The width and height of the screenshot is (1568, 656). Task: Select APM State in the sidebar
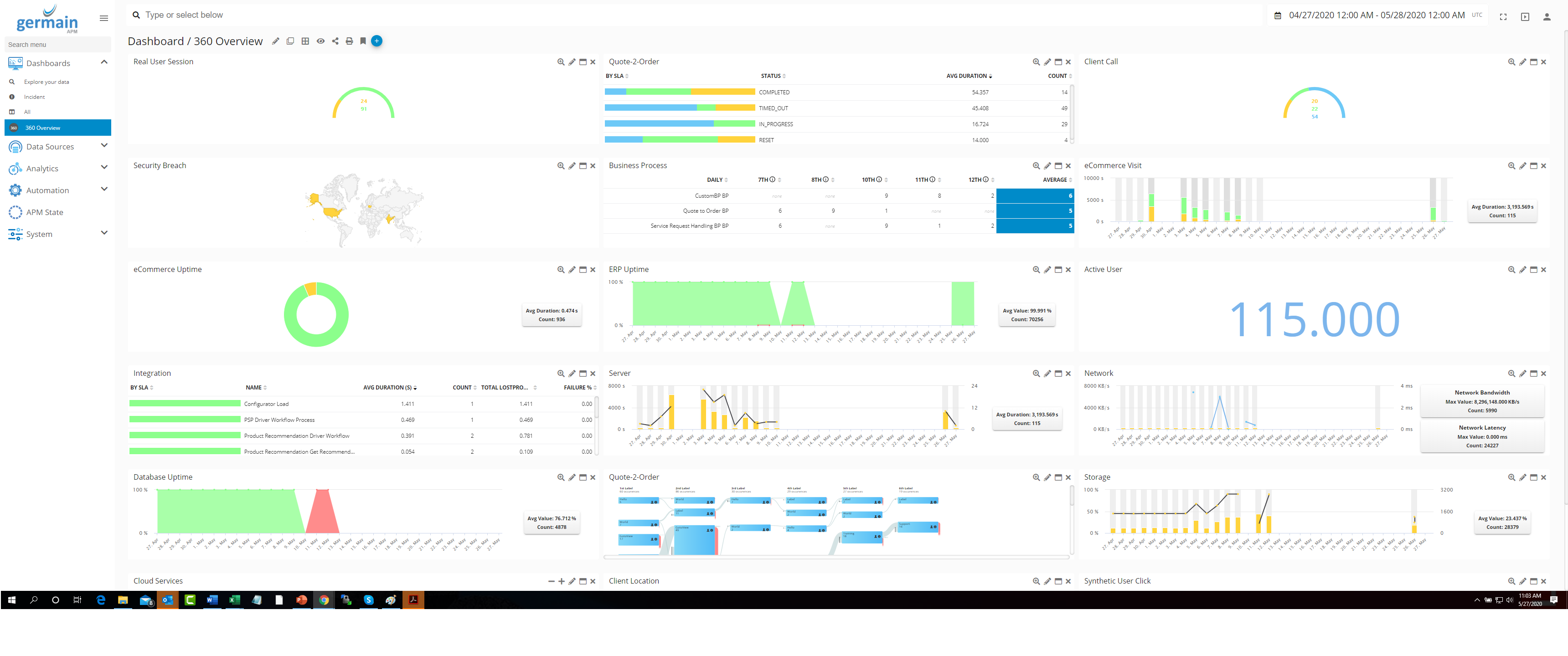[44, 212]
